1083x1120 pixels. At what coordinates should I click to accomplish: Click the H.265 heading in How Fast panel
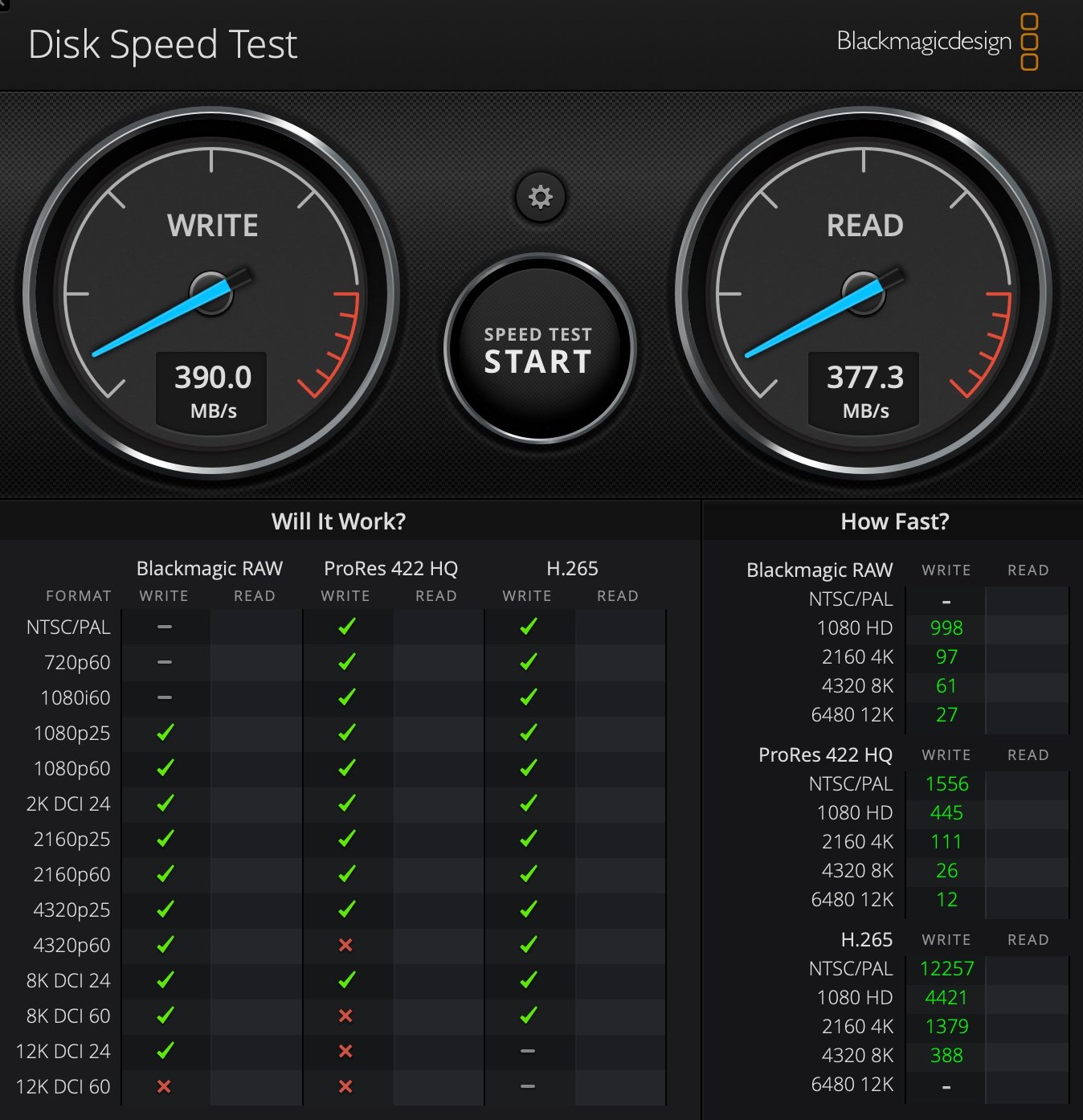click(866, 939)
